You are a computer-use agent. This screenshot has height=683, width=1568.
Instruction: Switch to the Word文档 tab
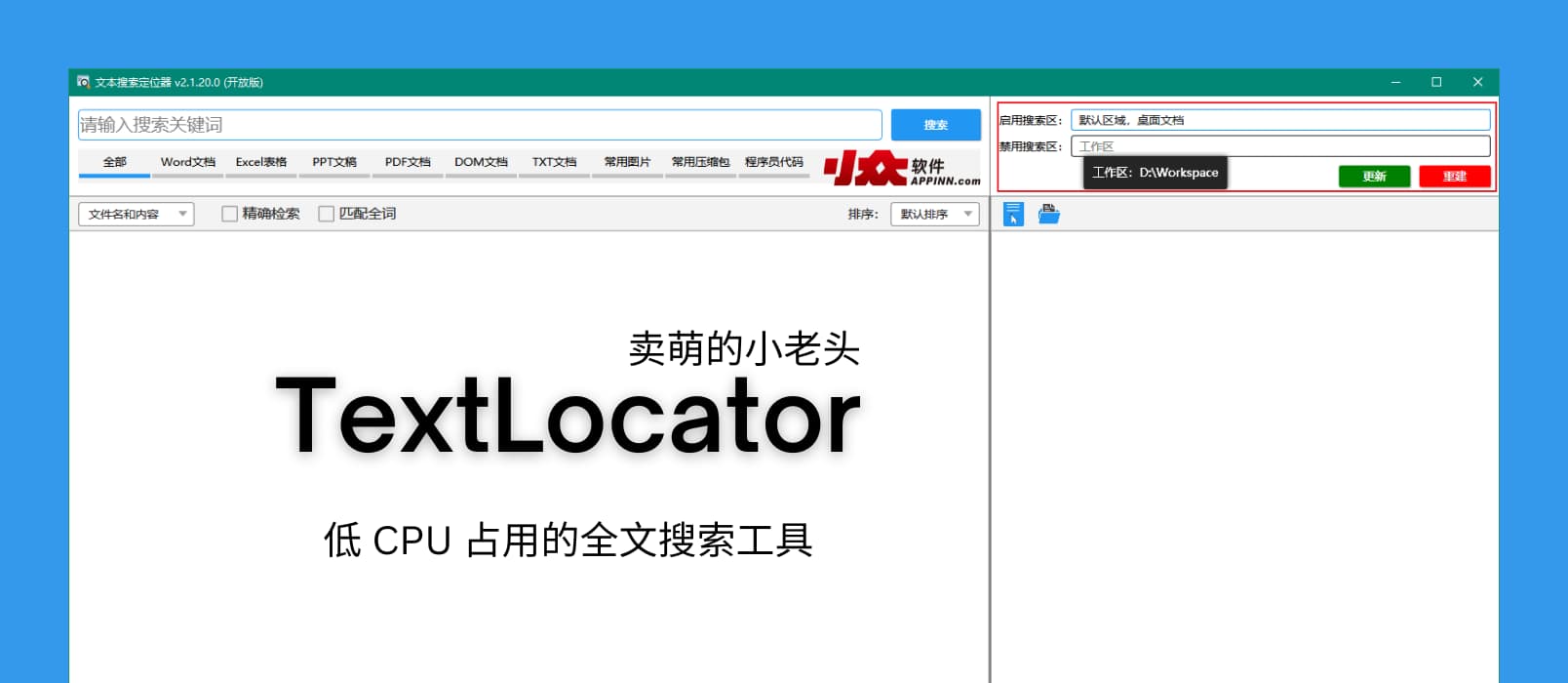pos(187,162)
